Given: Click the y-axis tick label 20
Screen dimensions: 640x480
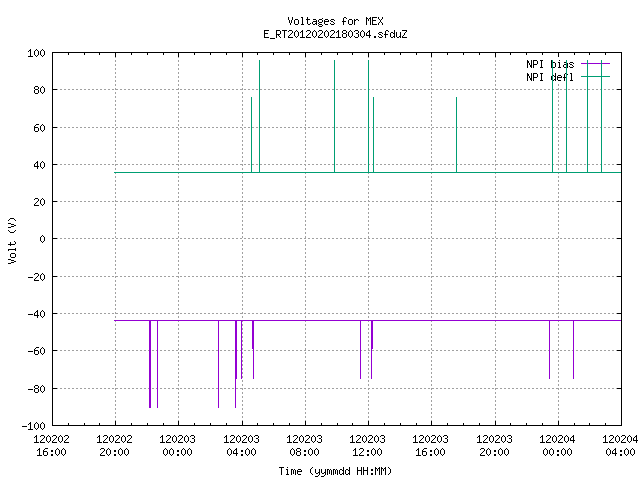Looking at the screenshot, I should (x=39, y=202).
